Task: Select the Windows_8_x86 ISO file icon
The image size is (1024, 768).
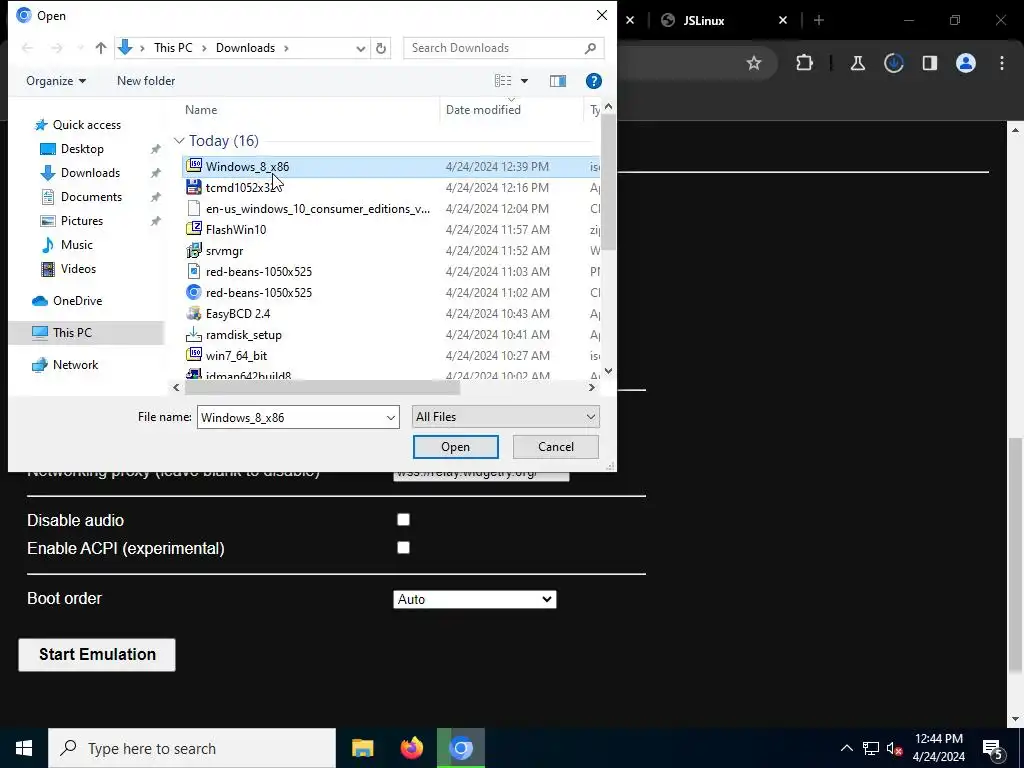Action: point(194,165)
